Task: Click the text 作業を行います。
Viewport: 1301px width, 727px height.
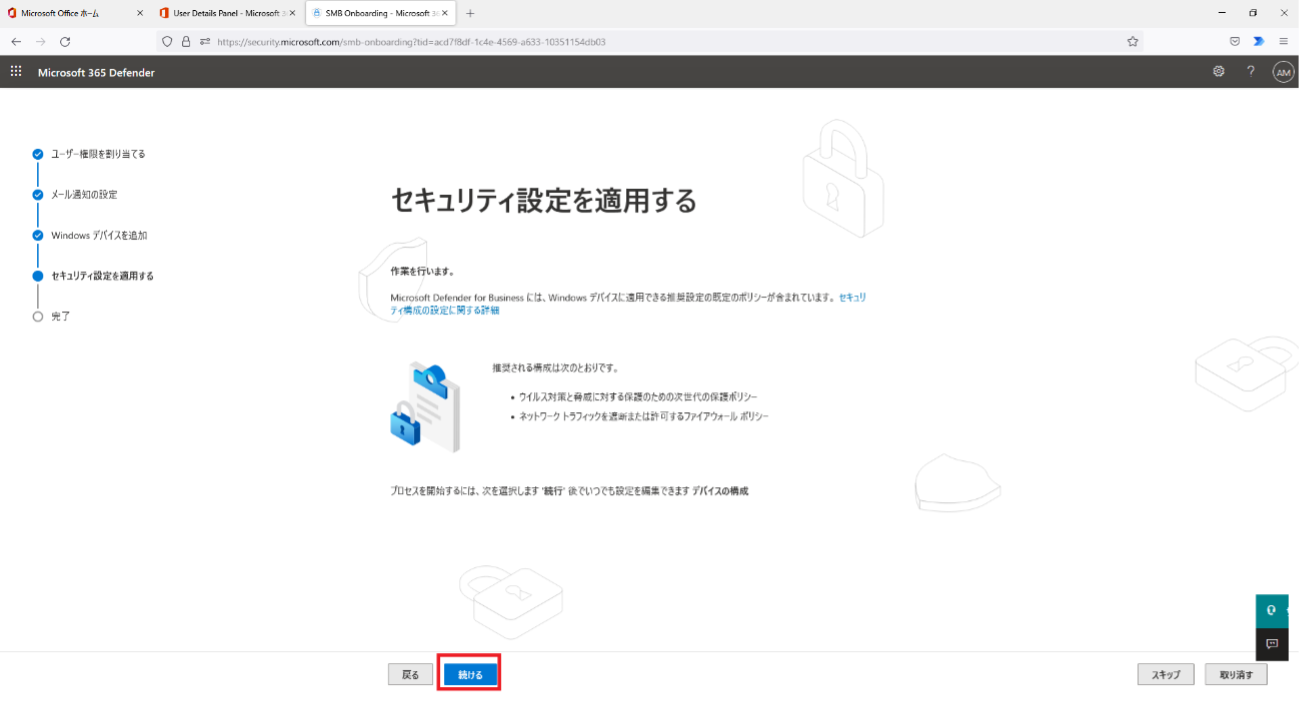Action: point(422,271)
